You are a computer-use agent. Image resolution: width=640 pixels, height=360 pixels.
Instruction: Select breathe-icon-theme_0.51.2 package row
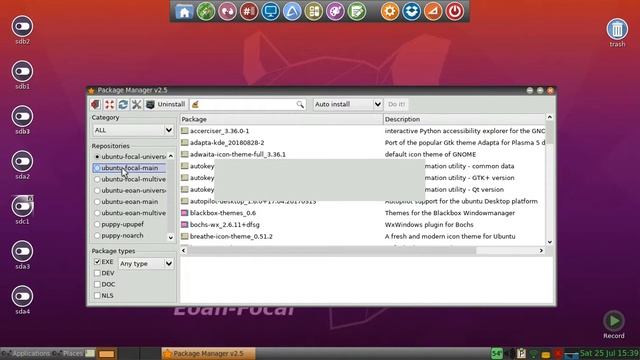[x=362, y=237]
